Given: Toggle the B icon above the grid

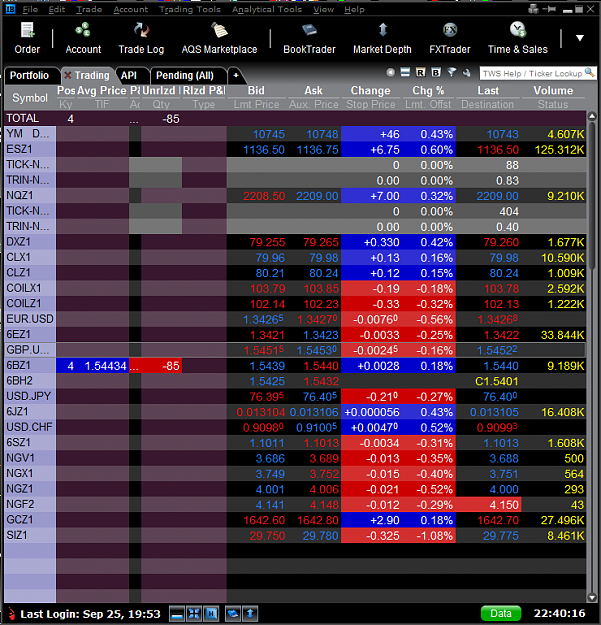Looking at the screenshot, I should tap(436, 73).
